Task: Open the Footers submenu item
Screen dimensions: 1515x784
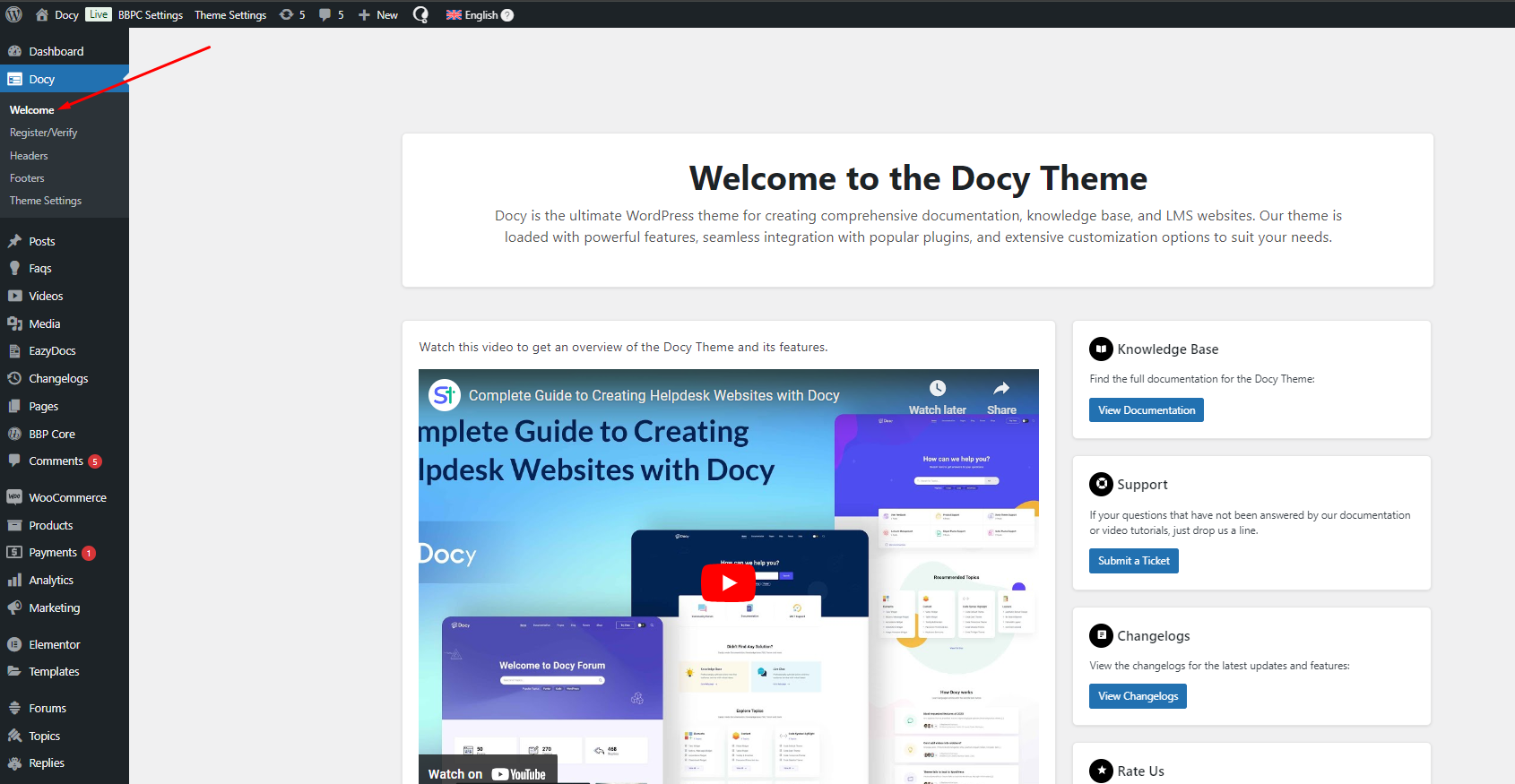Action: pyautogui.click(x=27, y=178)
